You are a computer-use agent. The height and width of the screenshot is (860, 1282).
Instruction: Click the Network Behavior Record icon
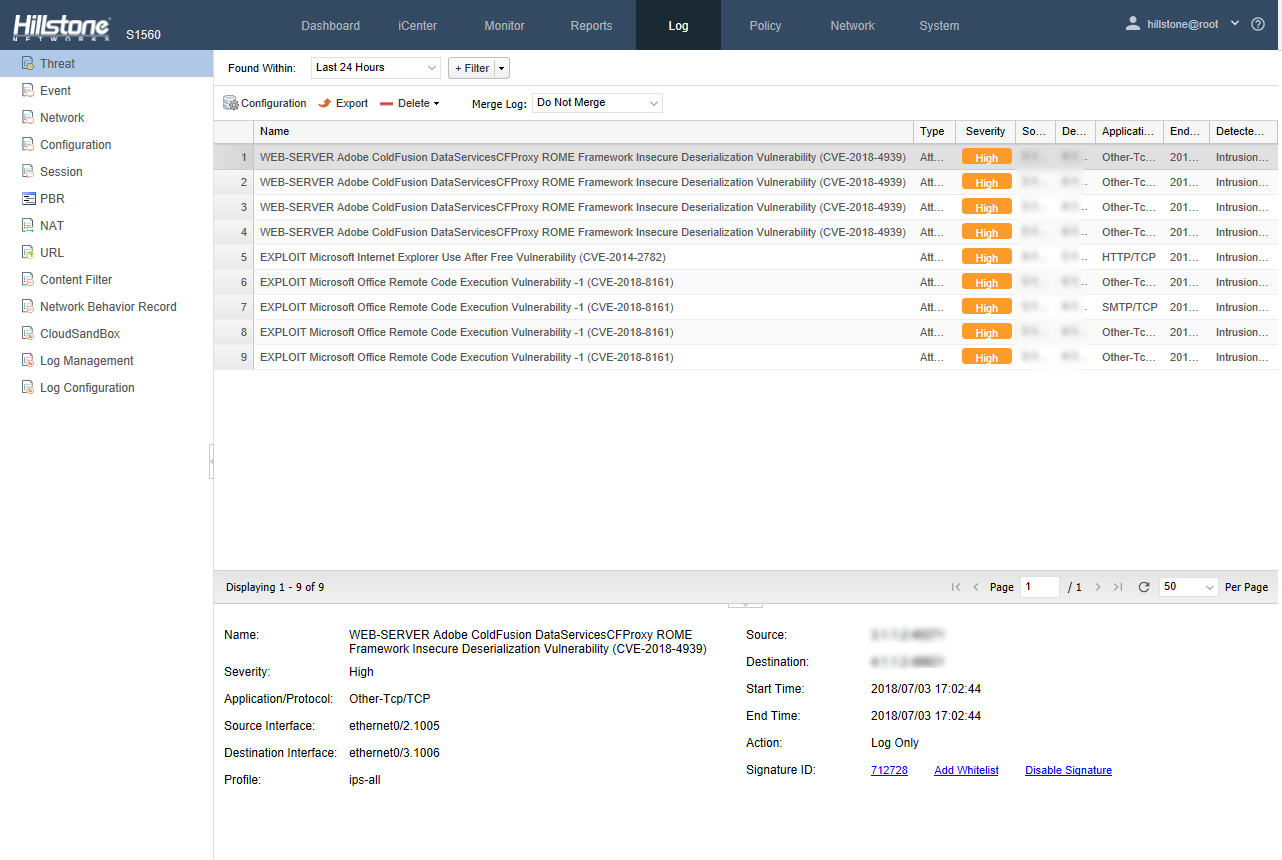(x=28, y=306)
